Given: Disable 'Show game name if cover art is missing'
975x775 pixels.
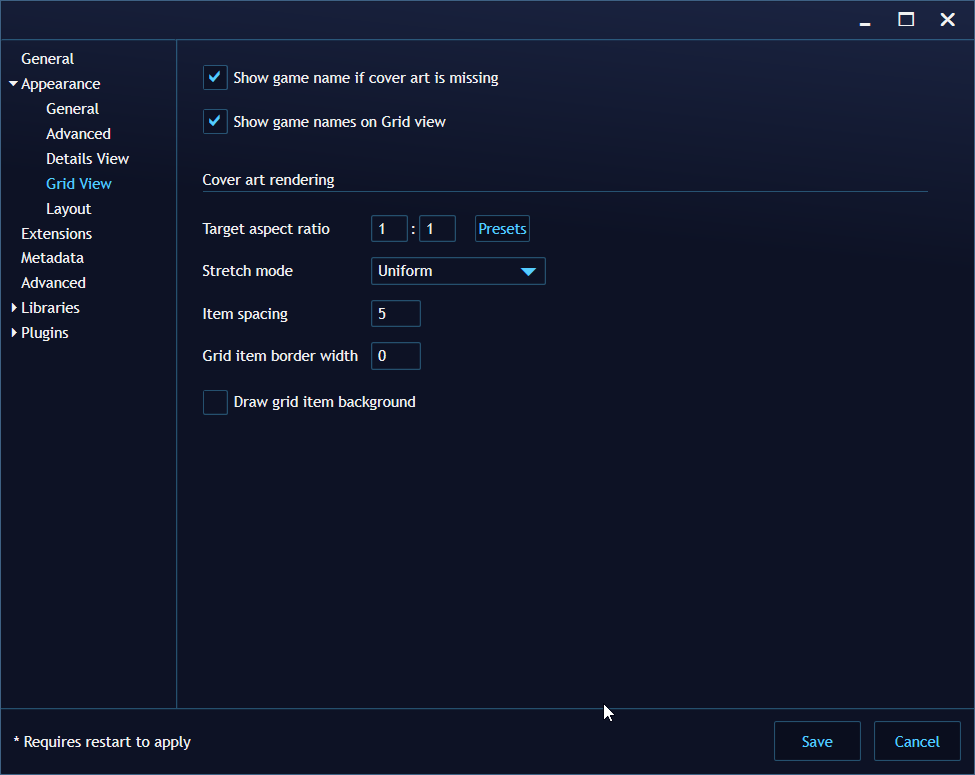Looking at the screenshot, I should [x=215, y=77].
